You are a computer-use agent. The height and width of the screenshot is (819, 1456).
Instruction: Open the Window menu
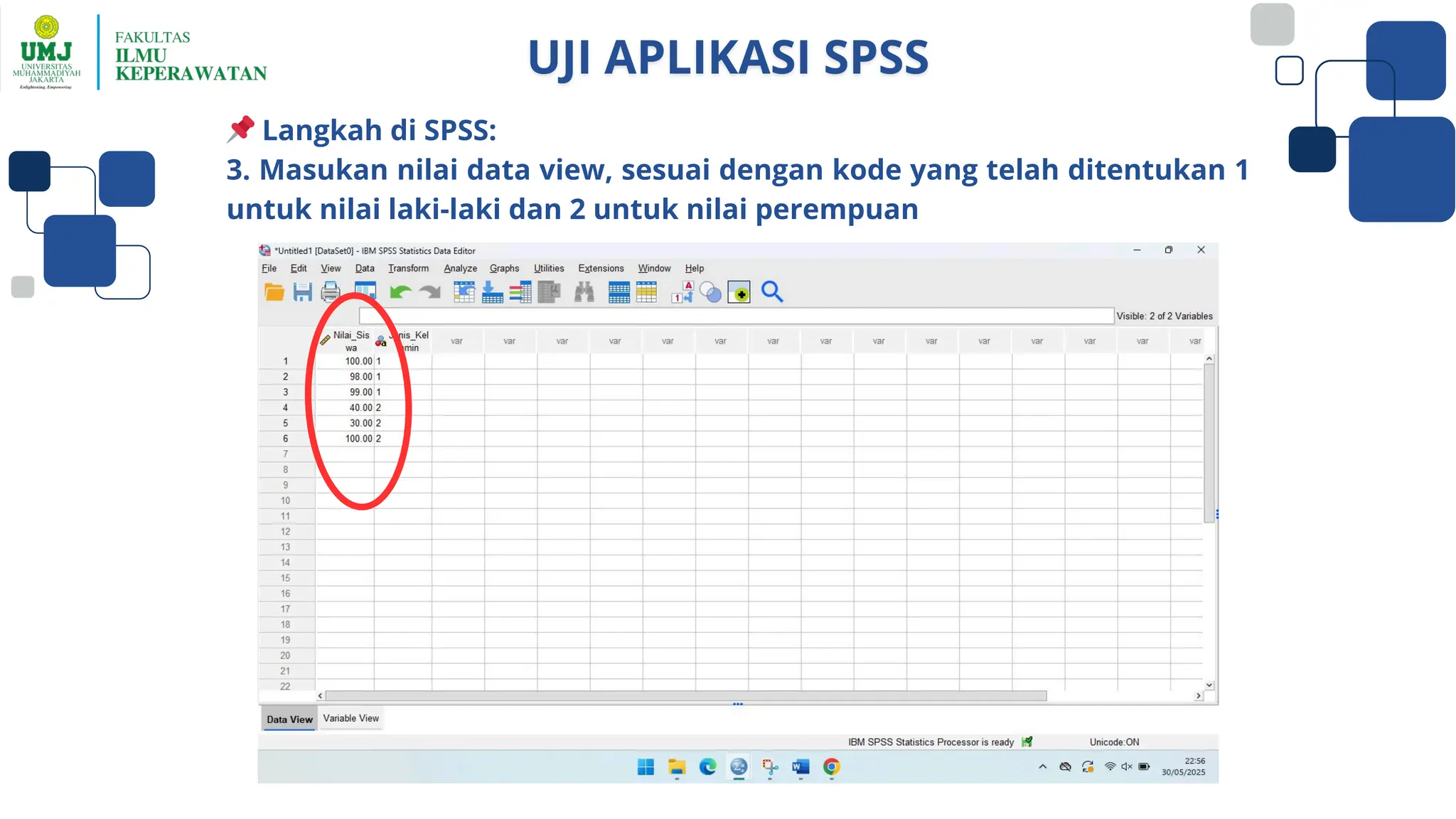[x=654, y=268]
